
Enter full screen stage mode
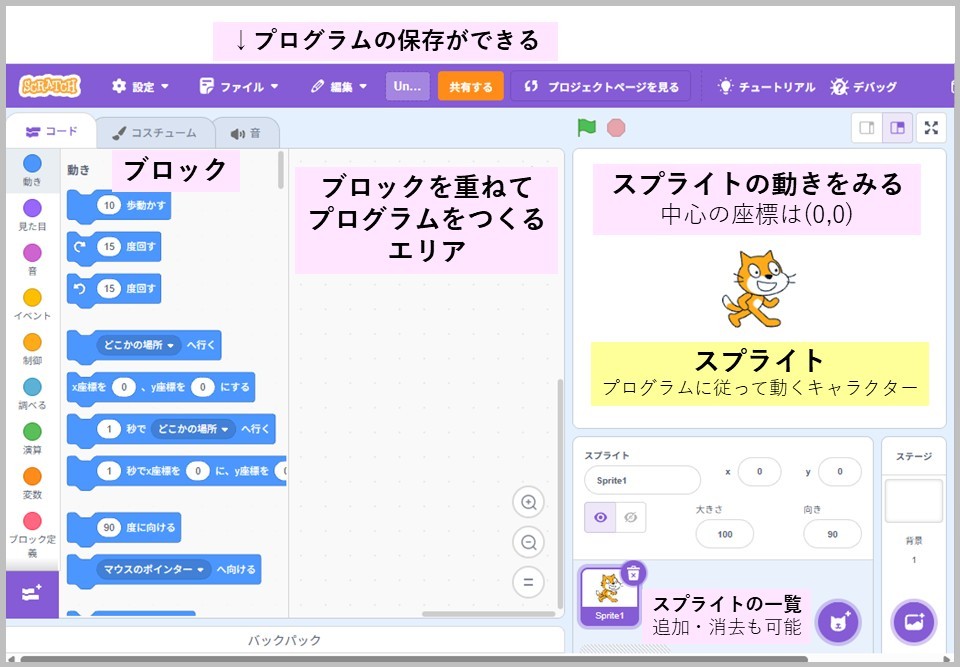[931, 128]
